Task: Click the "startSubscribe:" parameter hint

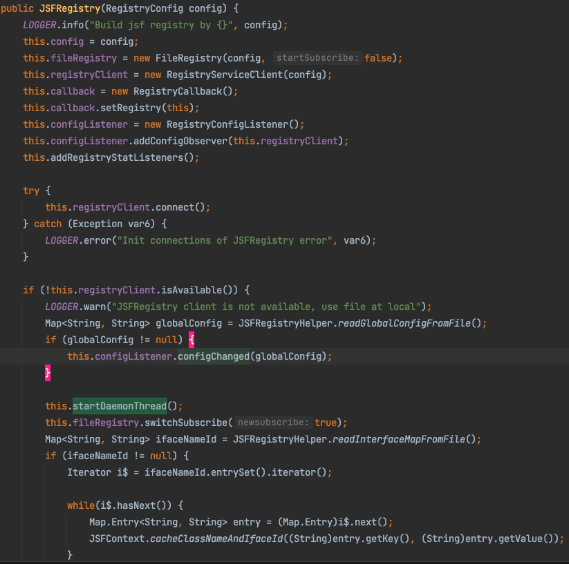Action: pos(318,58)
